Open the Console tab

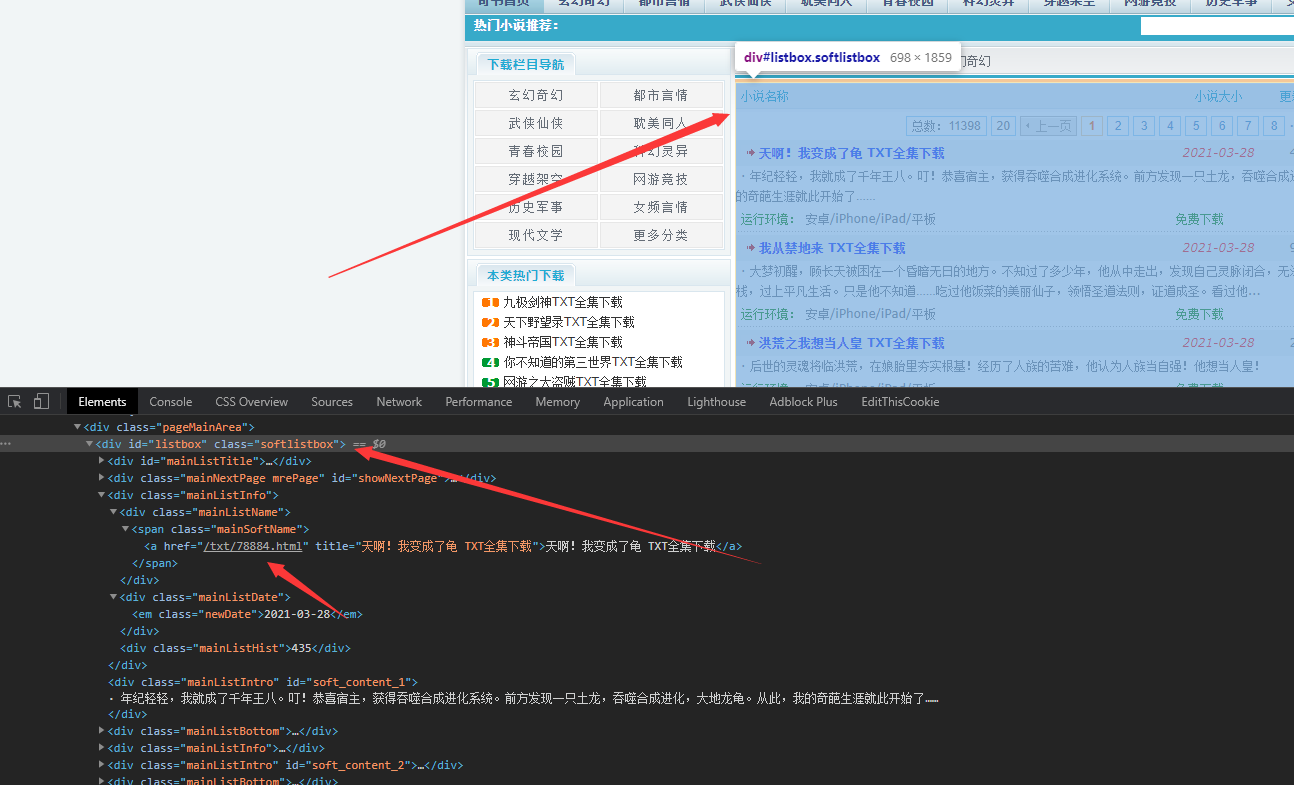[171, 401]
